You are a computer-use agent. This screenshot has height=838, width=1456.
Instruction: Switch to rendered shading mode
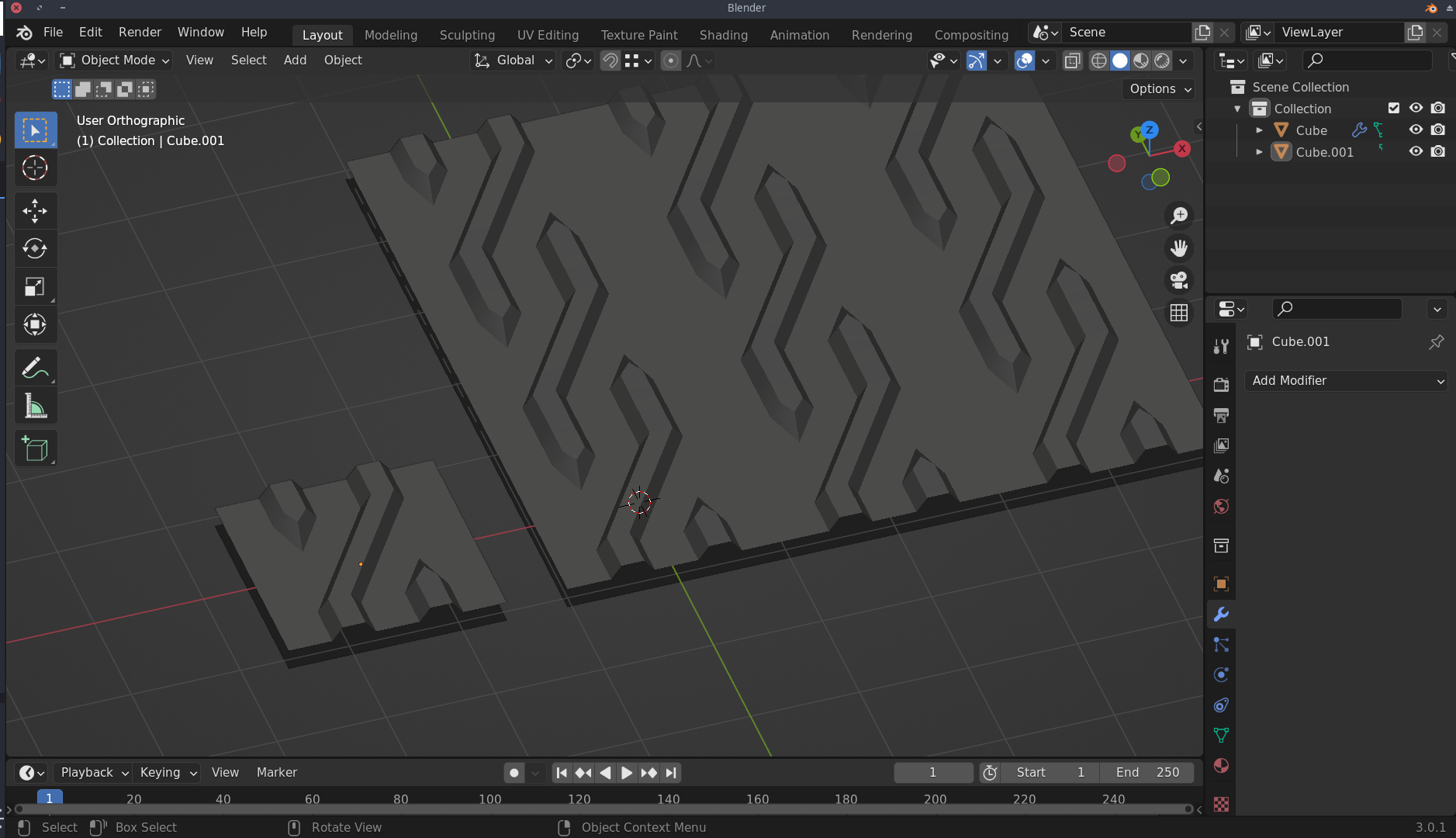click(1162, 61)
